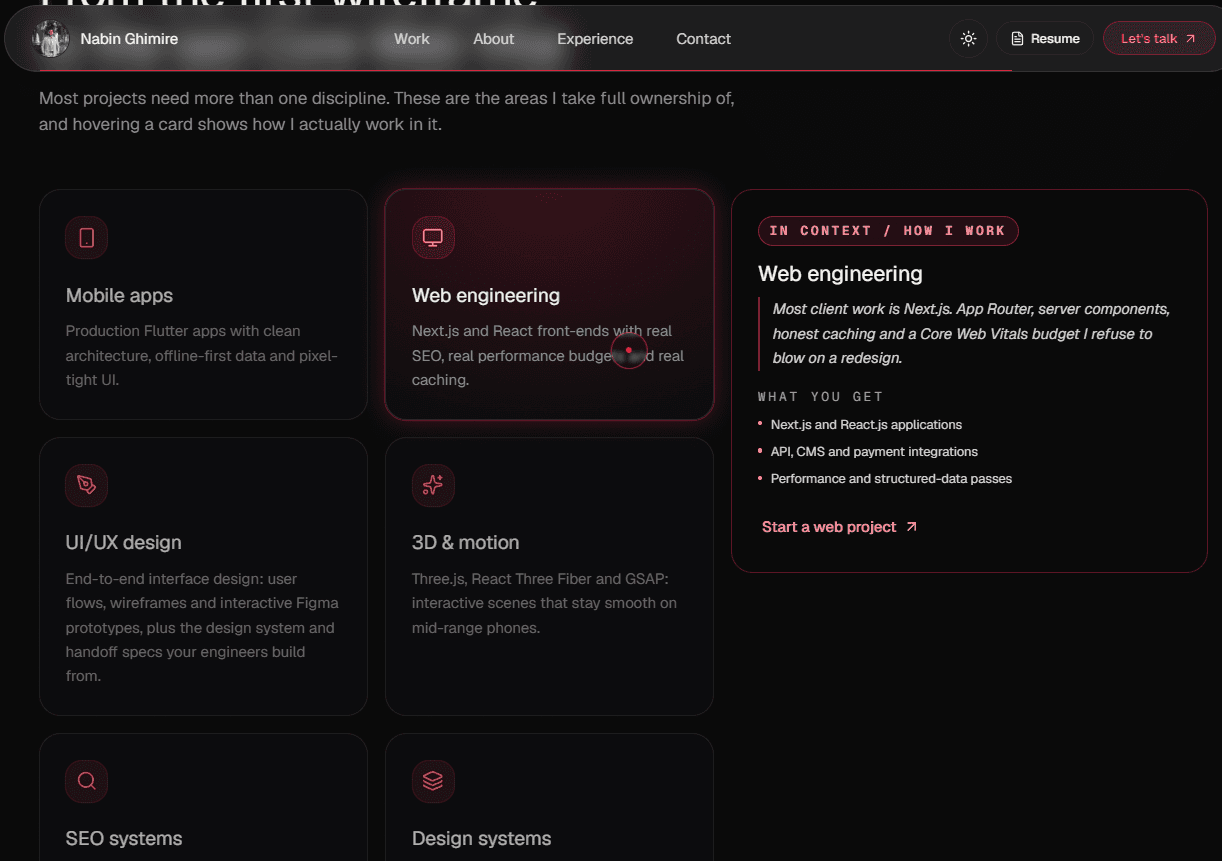
Task: Click the Mobile apps 'Production Flutter apps' description
Action: point(202,356)
